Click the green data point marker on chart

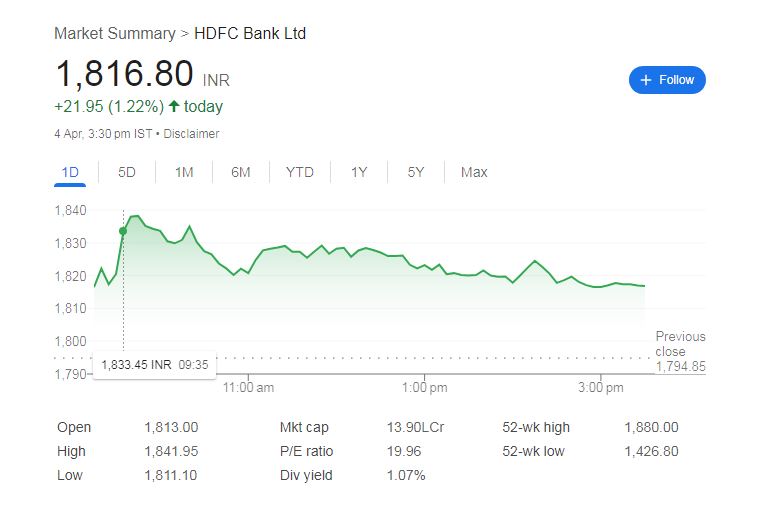pos(123,231)
